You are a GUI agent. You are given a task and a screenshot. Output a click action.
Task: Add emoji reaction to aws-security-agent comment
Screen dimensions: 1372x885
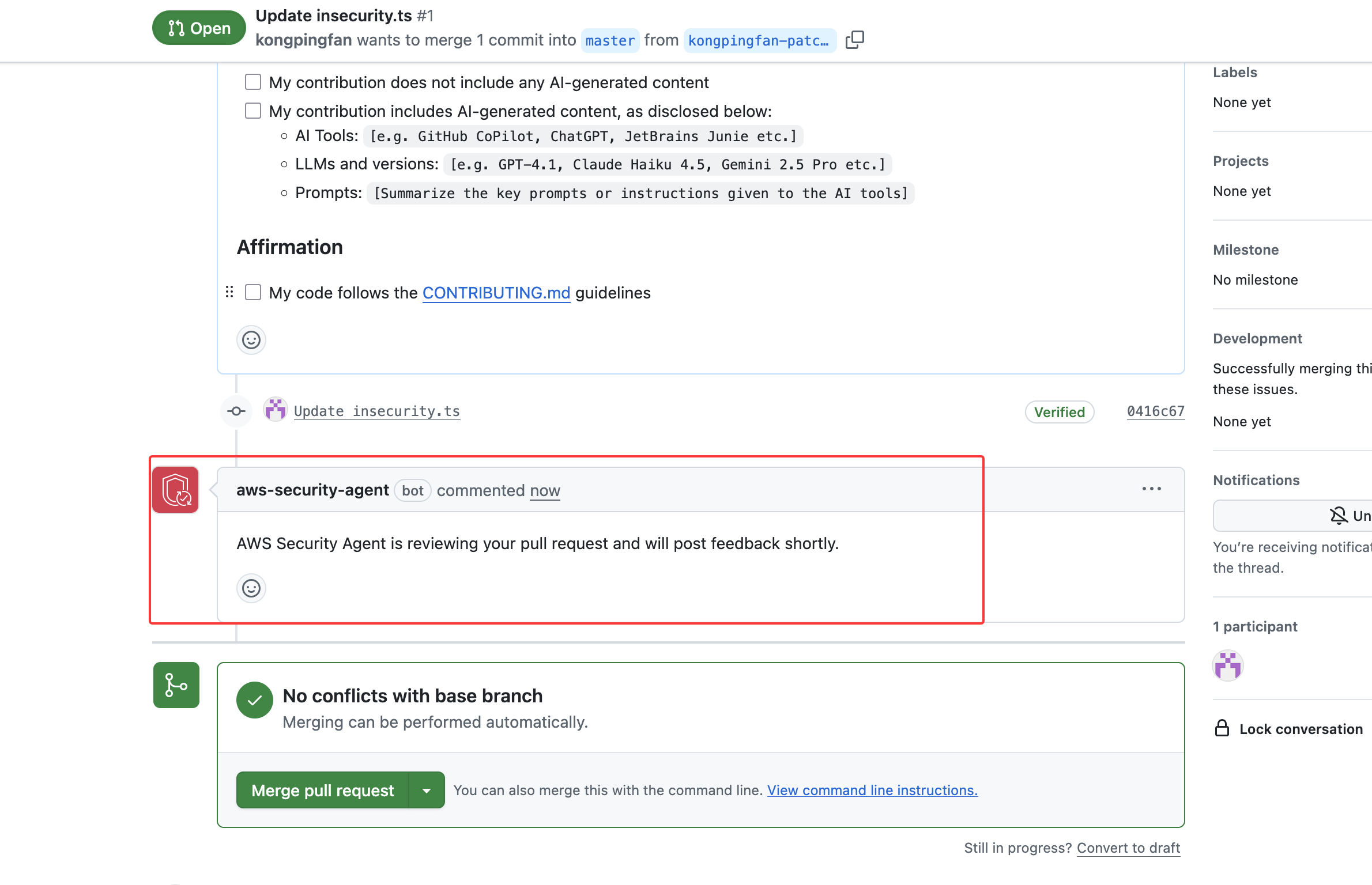click(251, 588)
